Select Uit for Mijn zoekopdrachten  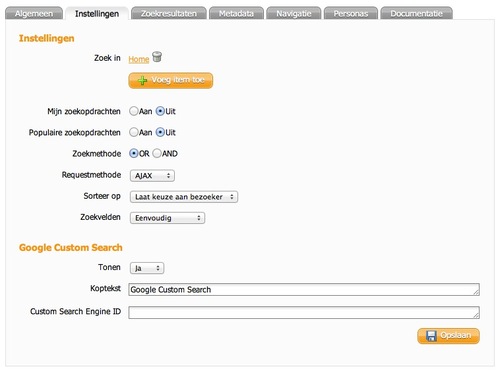[160, 111]
